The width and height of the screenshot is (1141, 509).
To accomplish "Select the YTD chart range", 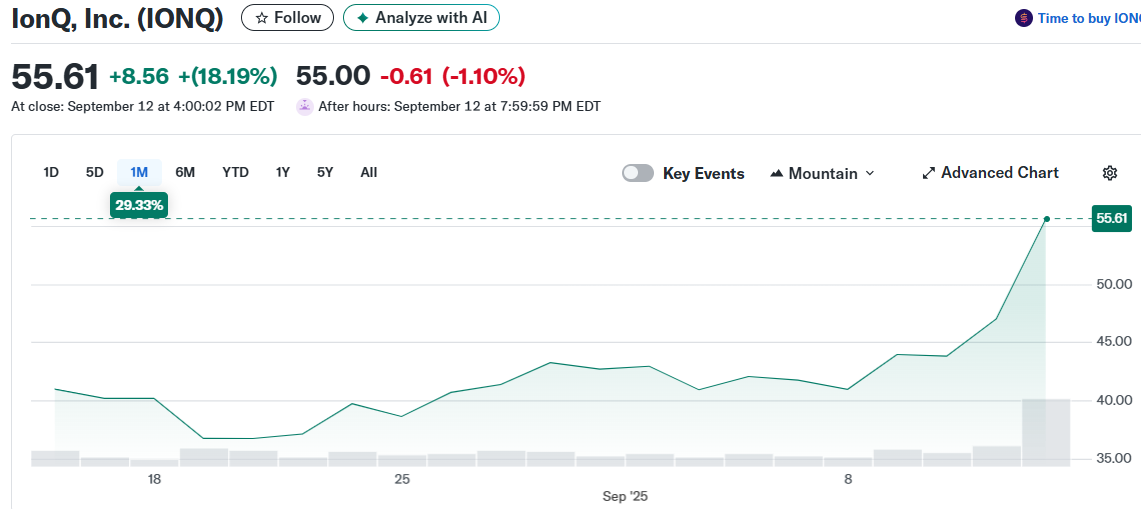I will pyautogui.click(x=236, y=173).
